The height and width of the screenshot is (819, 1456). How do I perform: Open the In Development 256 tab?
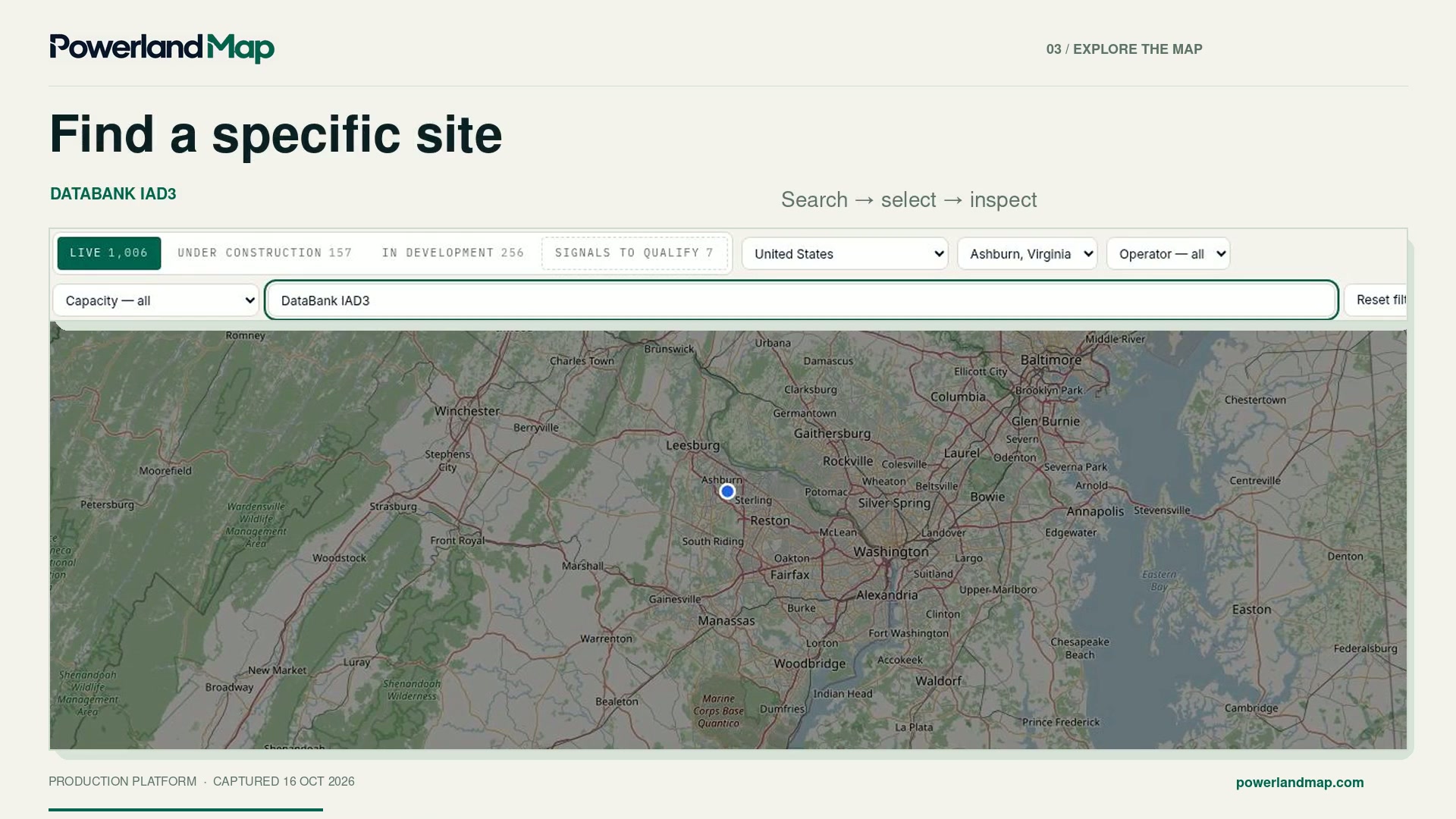tap(453, 253)
